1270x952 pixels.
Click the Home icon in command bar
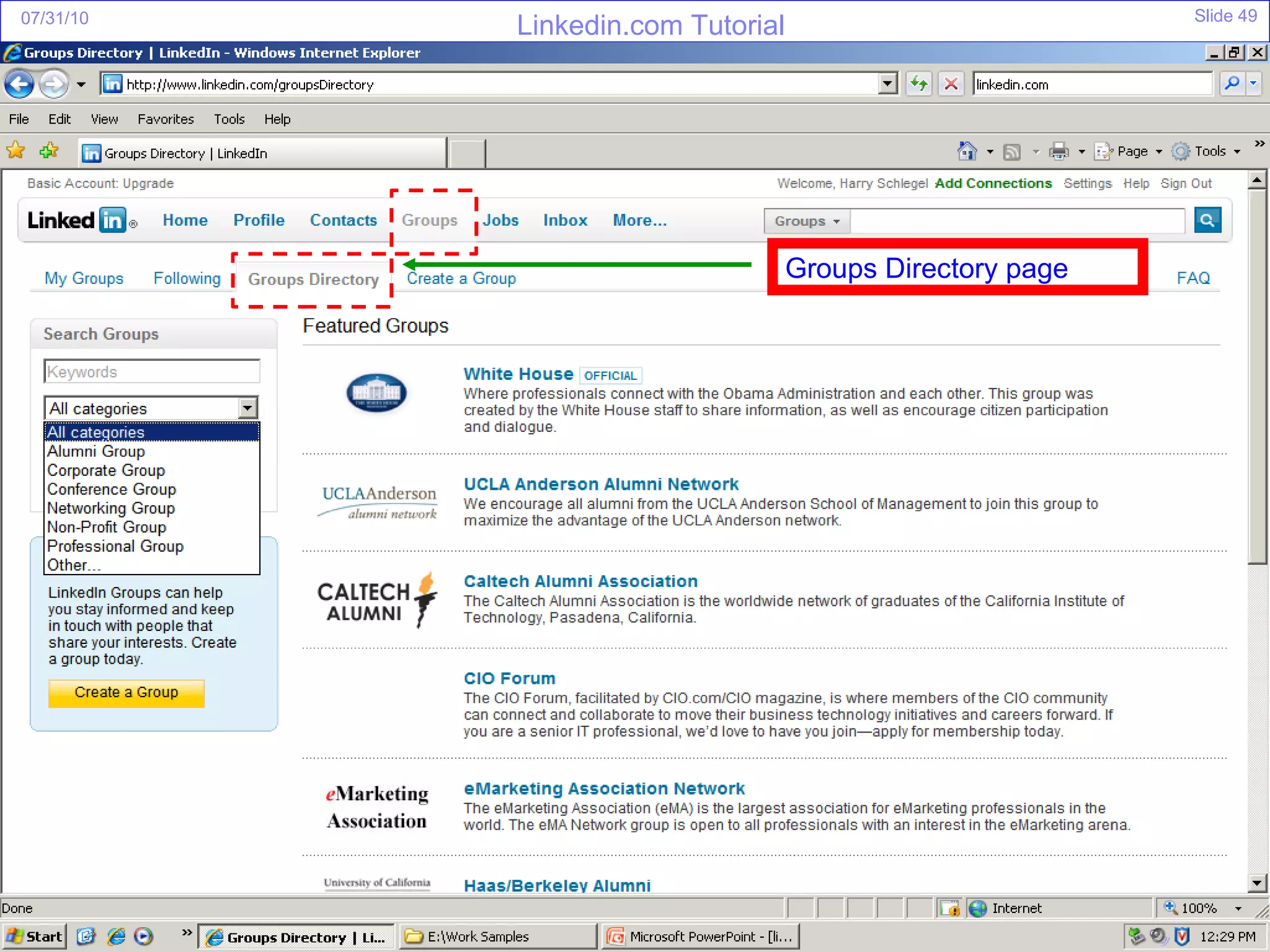click(967, 151)
